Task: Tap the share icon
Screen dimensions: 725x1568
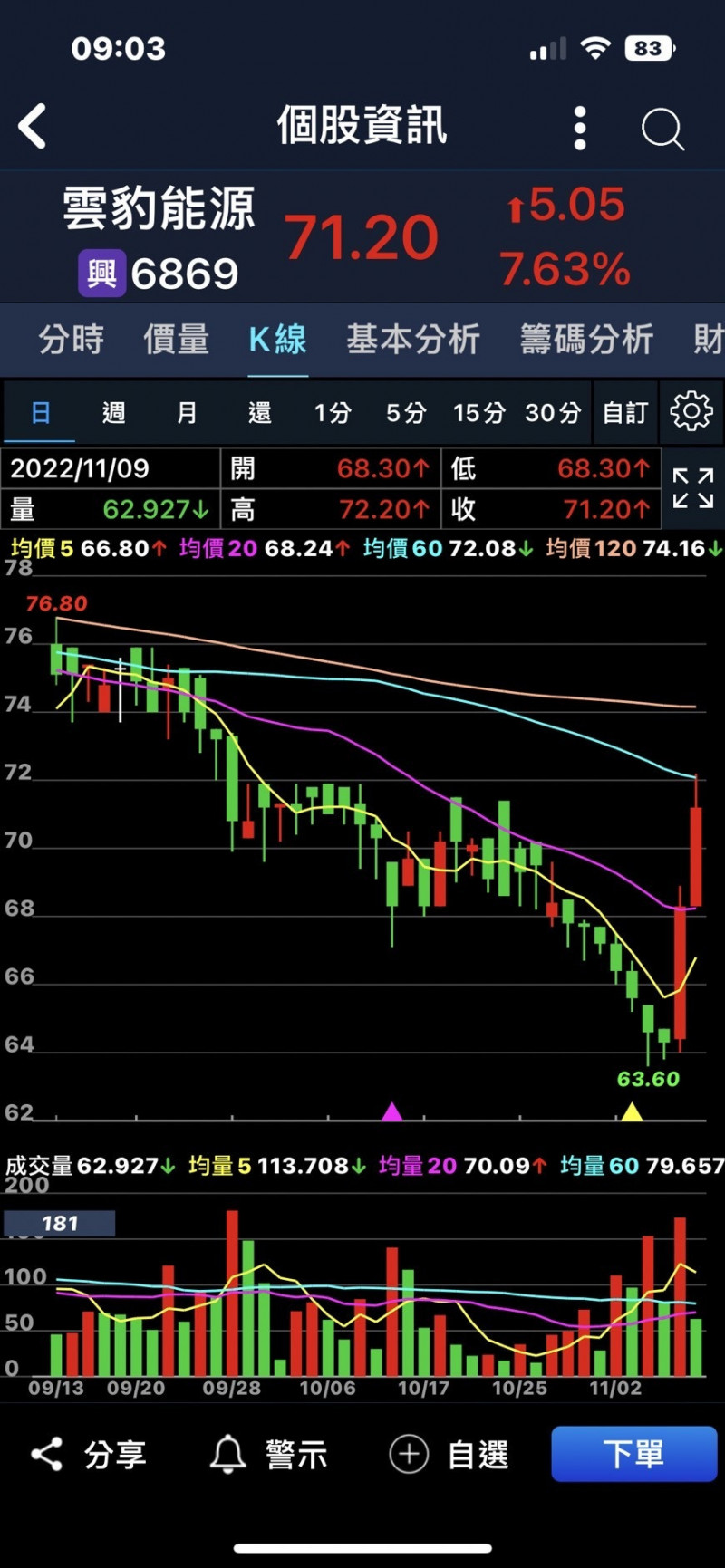Action: pyautogui.click(x=47, y=1454)
